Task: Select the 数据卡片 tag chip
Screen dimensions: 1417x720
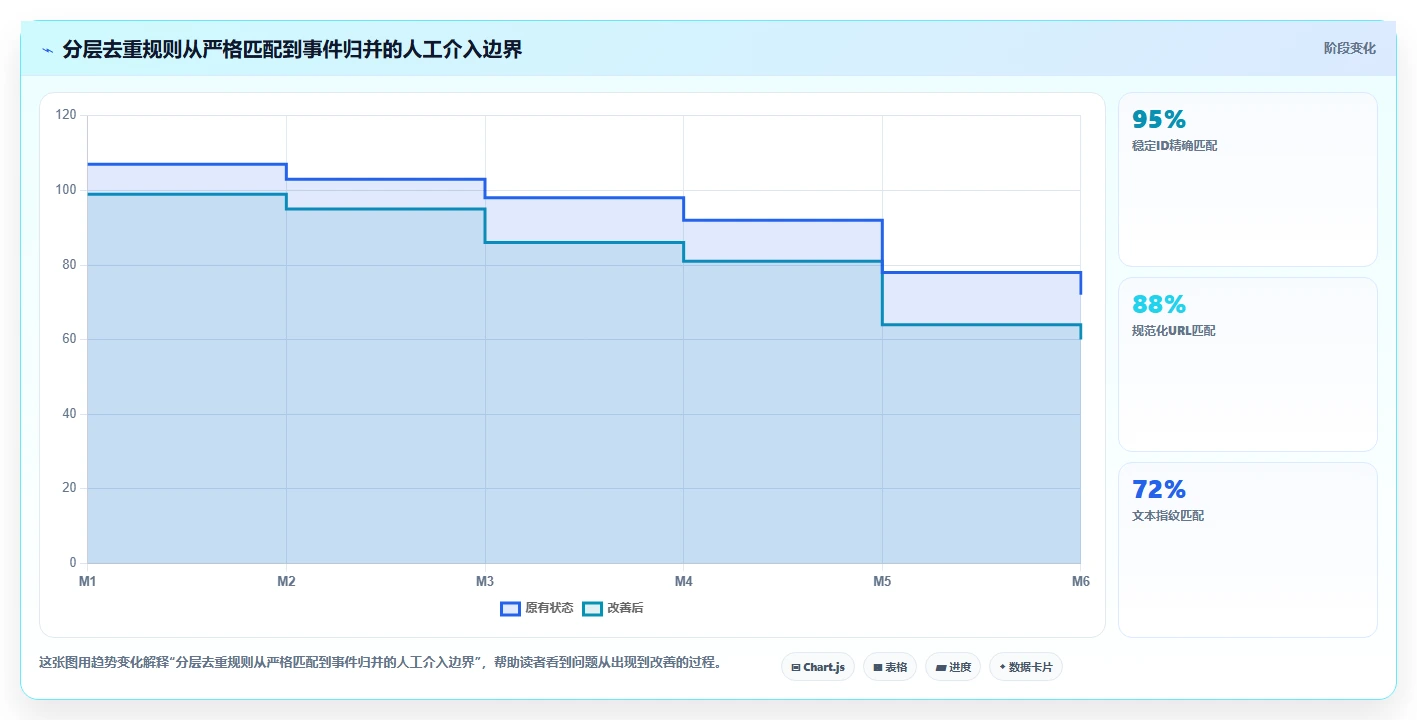Action: coord(1025,667)
